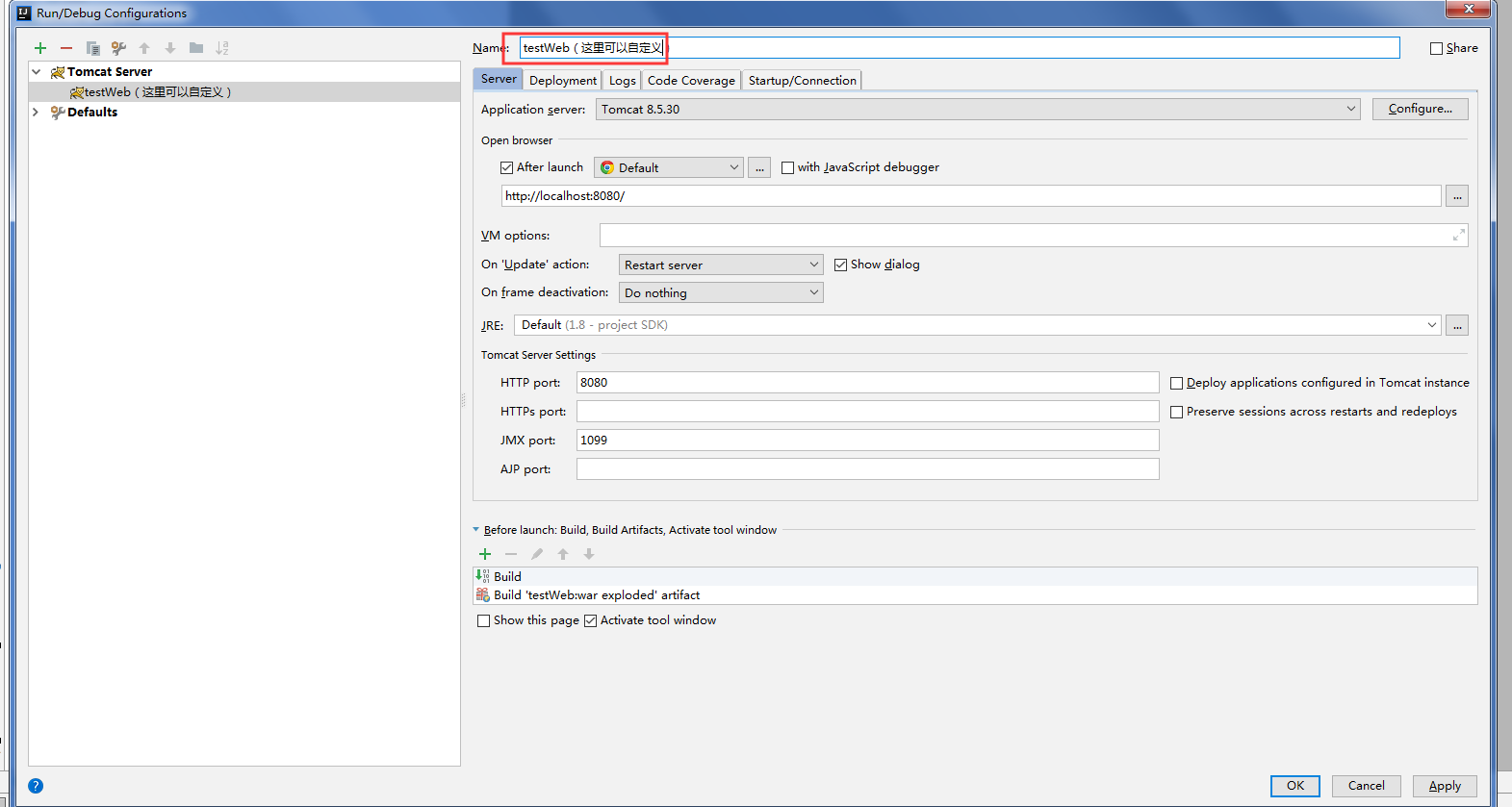
Task: Select Tomcat Server icon in tree
Action: [x=58, y=72]
